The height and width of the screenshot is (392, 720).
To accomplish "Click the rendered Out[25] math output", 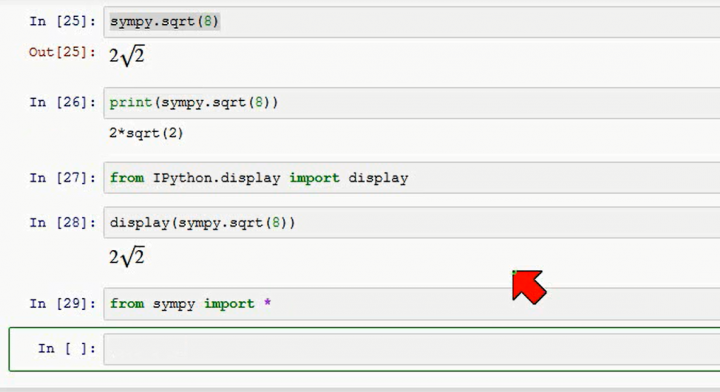I will pyautogui.click(x=127, y=56).
